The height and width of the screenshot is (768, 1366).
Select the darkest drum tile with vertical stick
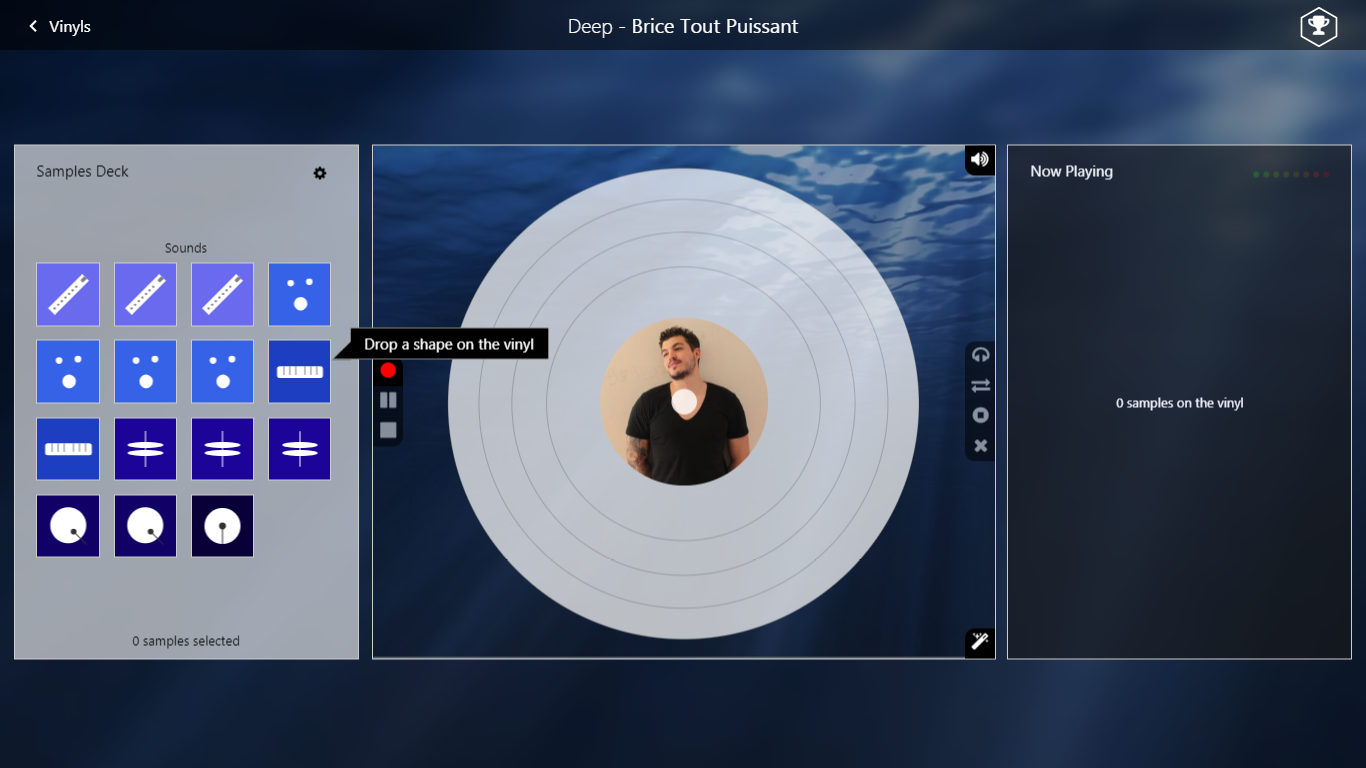pyautogui.click(x=222, y=526)
